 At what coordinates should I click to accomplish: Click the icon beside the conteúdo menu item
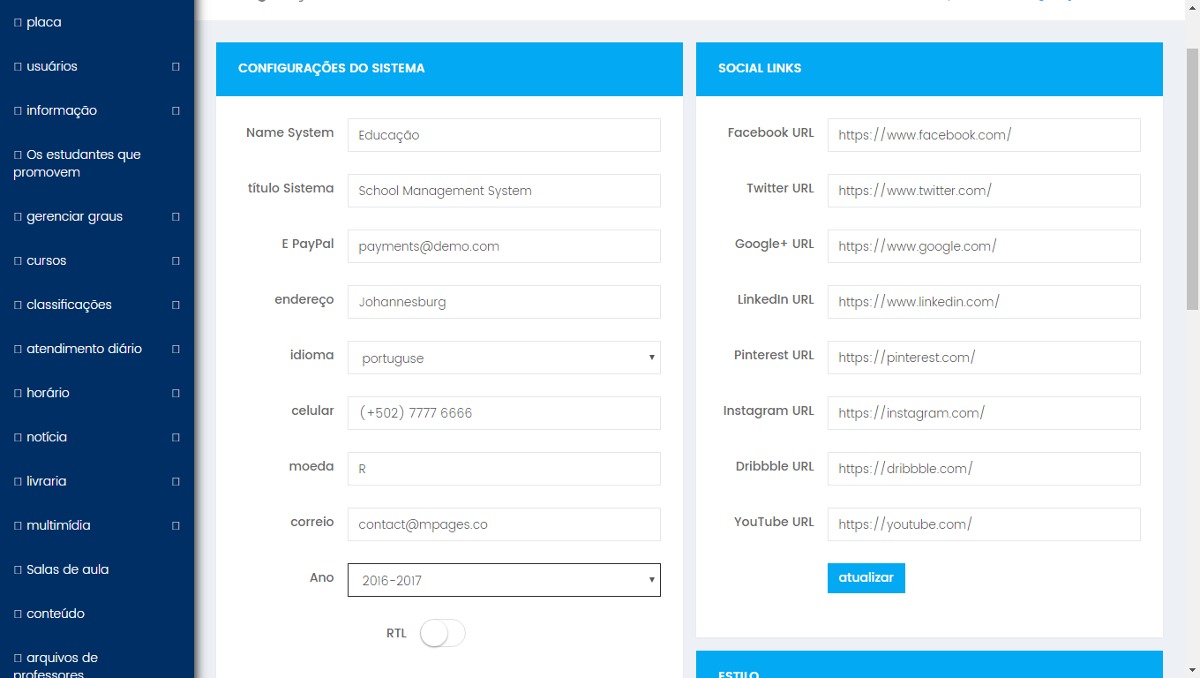point(18,614)
